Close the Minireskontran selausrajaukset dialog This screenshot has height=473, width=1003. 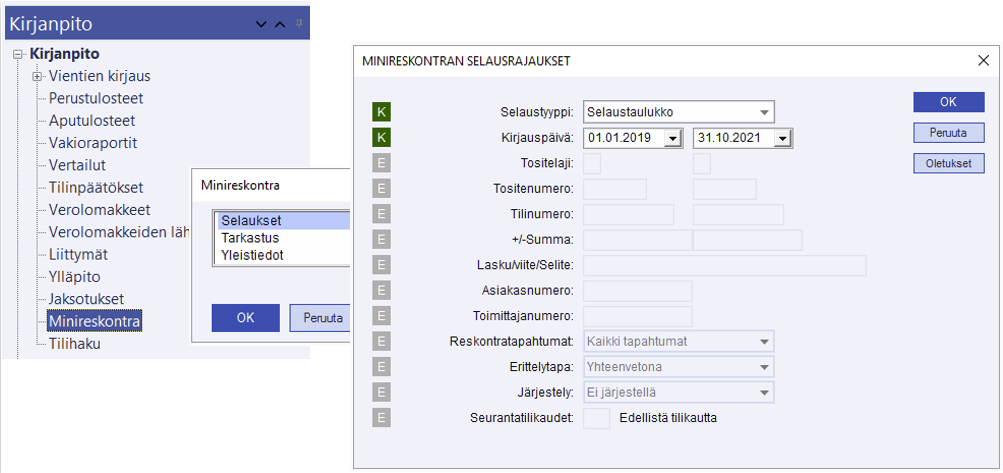tap(982, 61)
